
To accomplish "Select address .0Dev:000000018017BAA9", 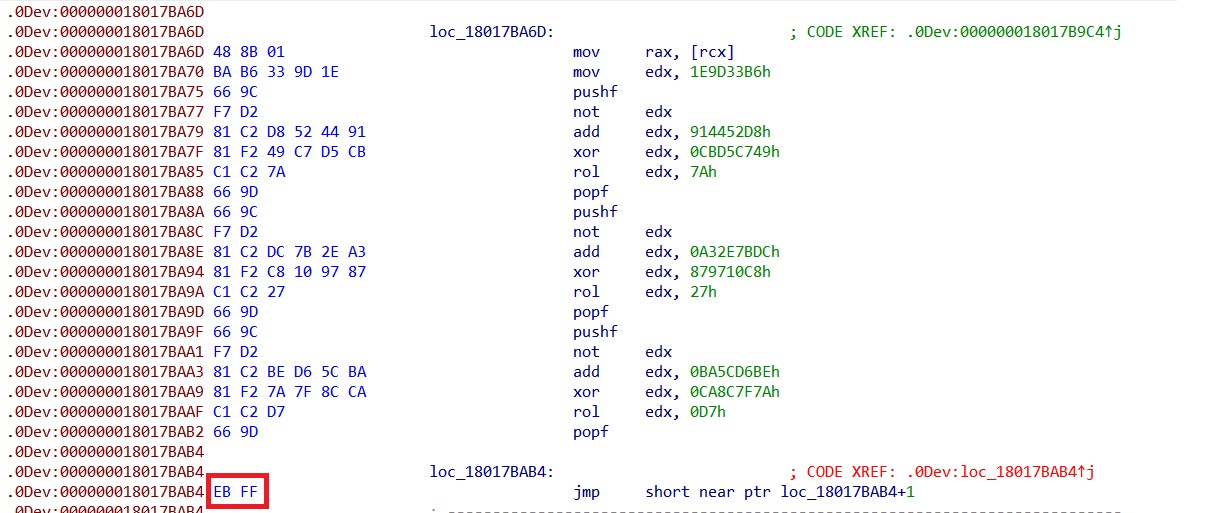I will click(x=105, y=392).
